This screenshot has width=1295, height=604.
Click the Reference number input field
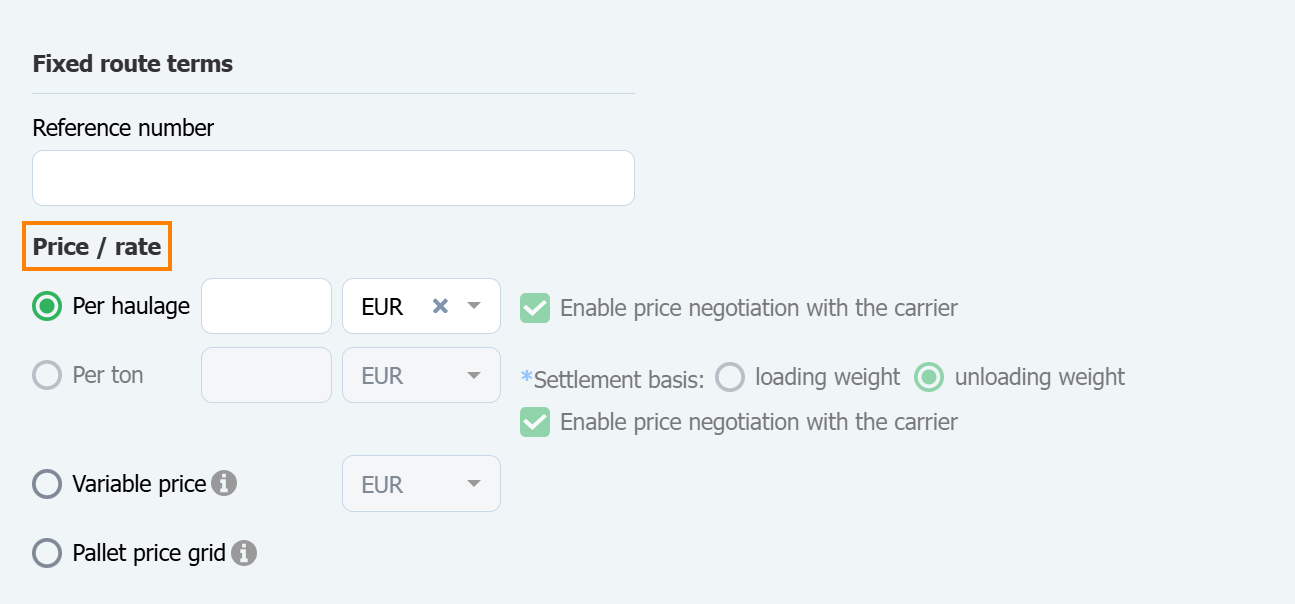click(x=333, y=178)
